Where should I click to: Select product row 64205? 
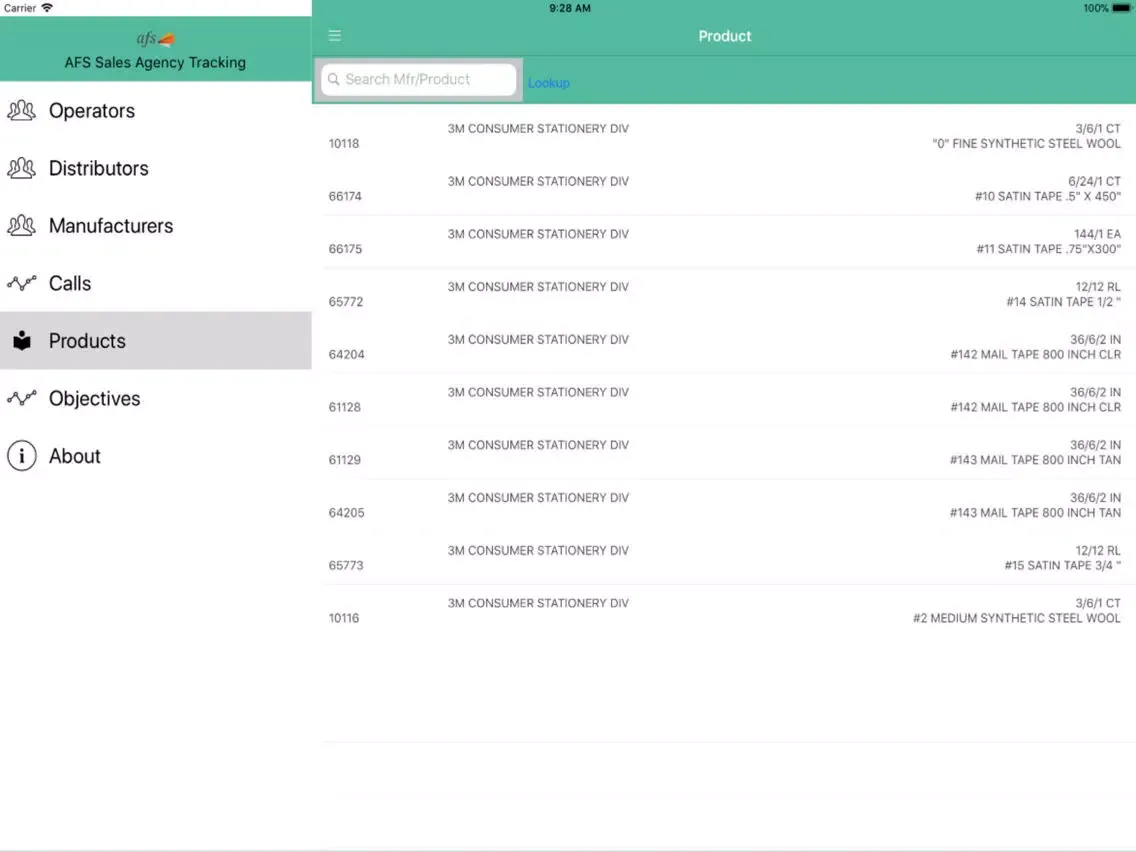click(724, 506)
